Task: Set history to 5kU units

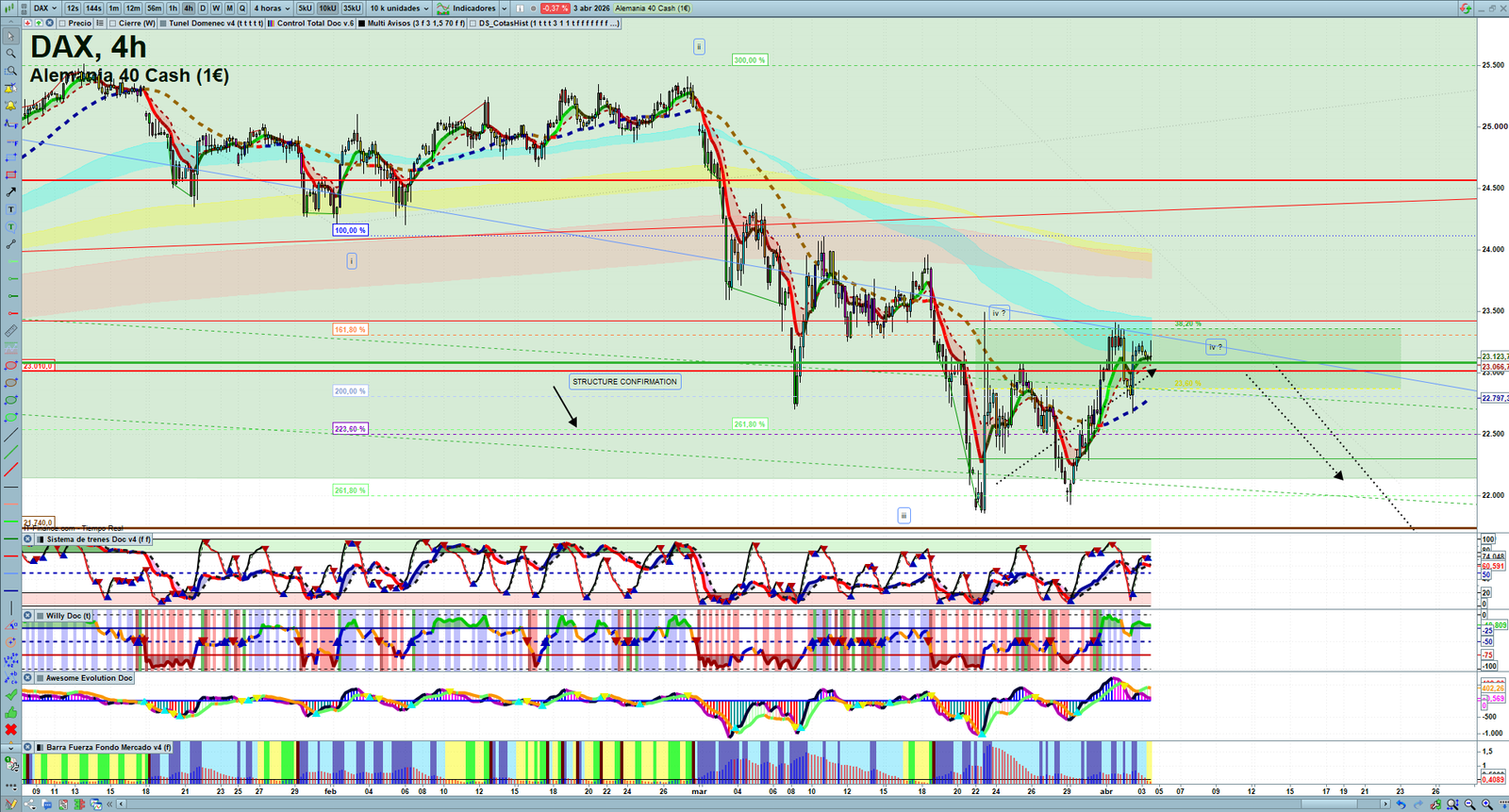Action: 305,8
